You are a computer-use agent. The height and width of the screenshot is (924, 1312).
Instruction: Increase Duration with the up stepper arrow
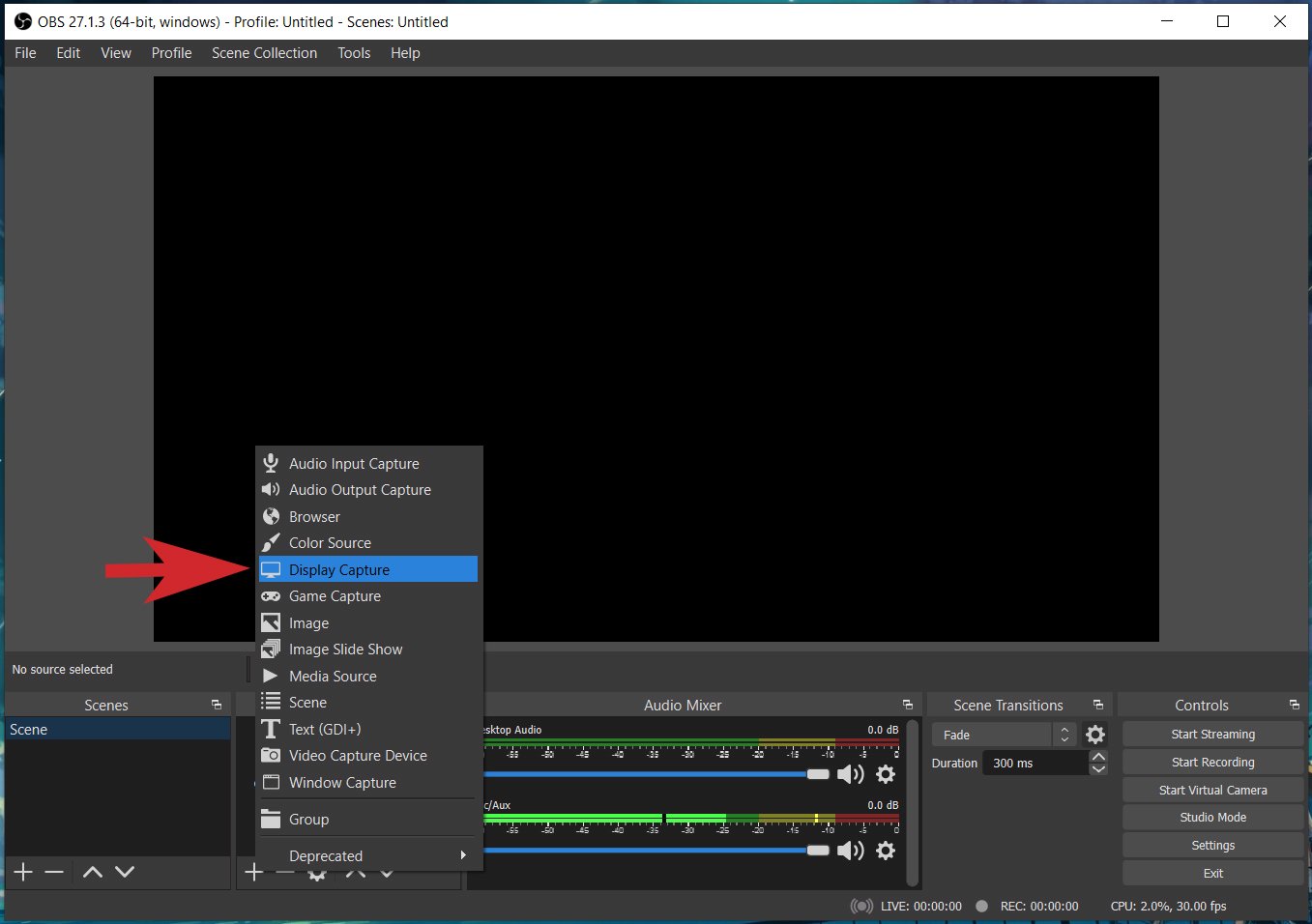[1098, 756]
